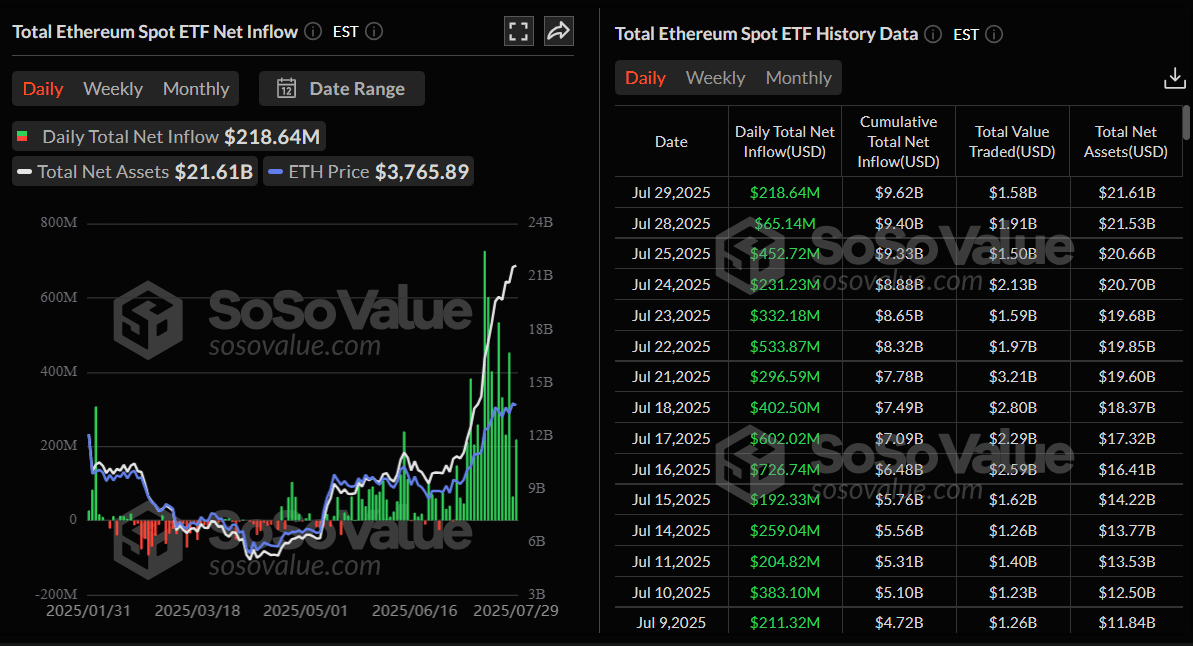Expand the Net Inflow chart to fullscreen
The width and height of the screenshot is (1193, 646).
(x=518, y=31)
